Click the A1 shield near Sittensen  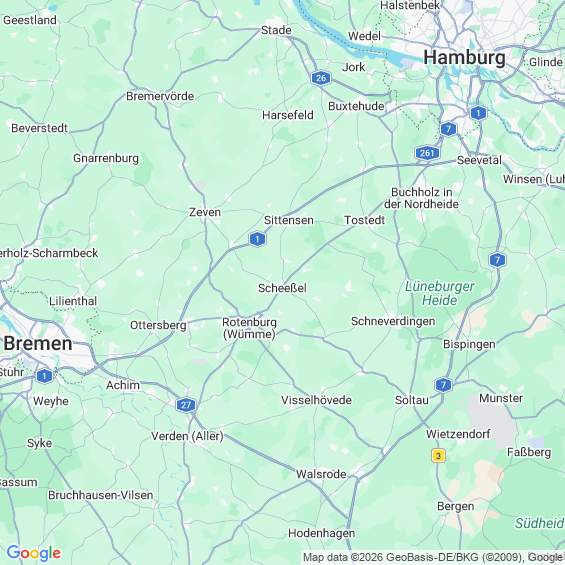pyautogui.click(x=257, y=239)
